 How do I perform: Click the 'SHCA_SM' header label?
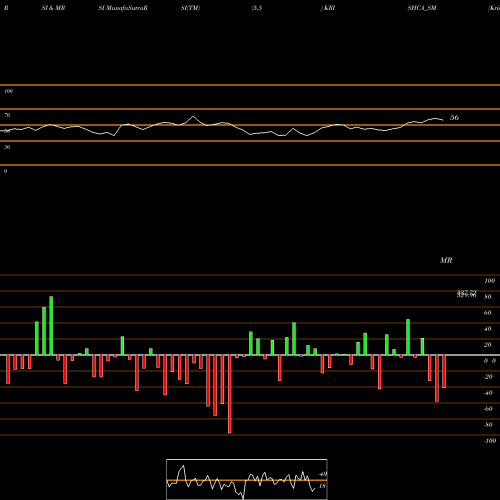coord(422,8)
